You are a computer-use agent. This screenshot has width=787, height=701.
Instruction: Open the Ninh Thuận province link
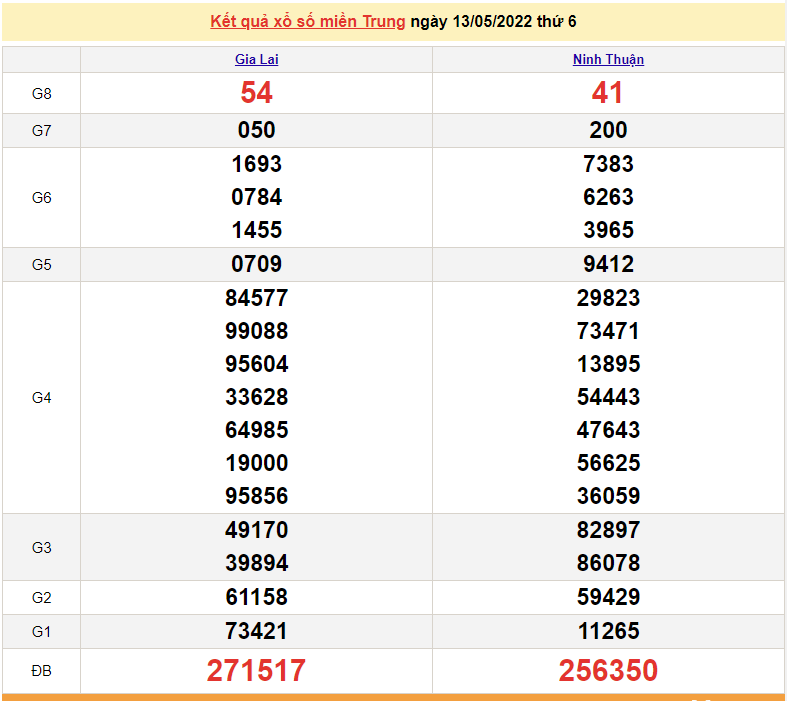pos(608,59)
